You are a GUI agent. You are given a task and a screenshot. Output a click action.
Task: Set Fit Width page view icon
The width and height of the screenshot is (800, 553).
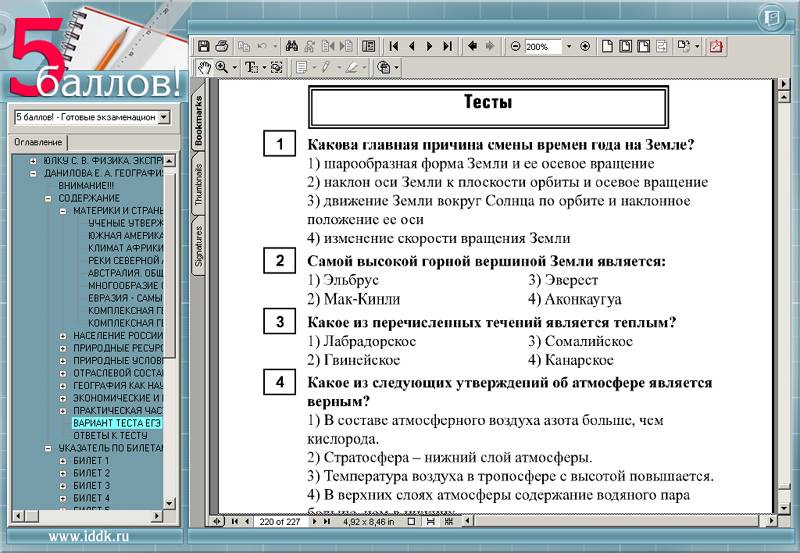pyautogui.click(x=643, y=46)
